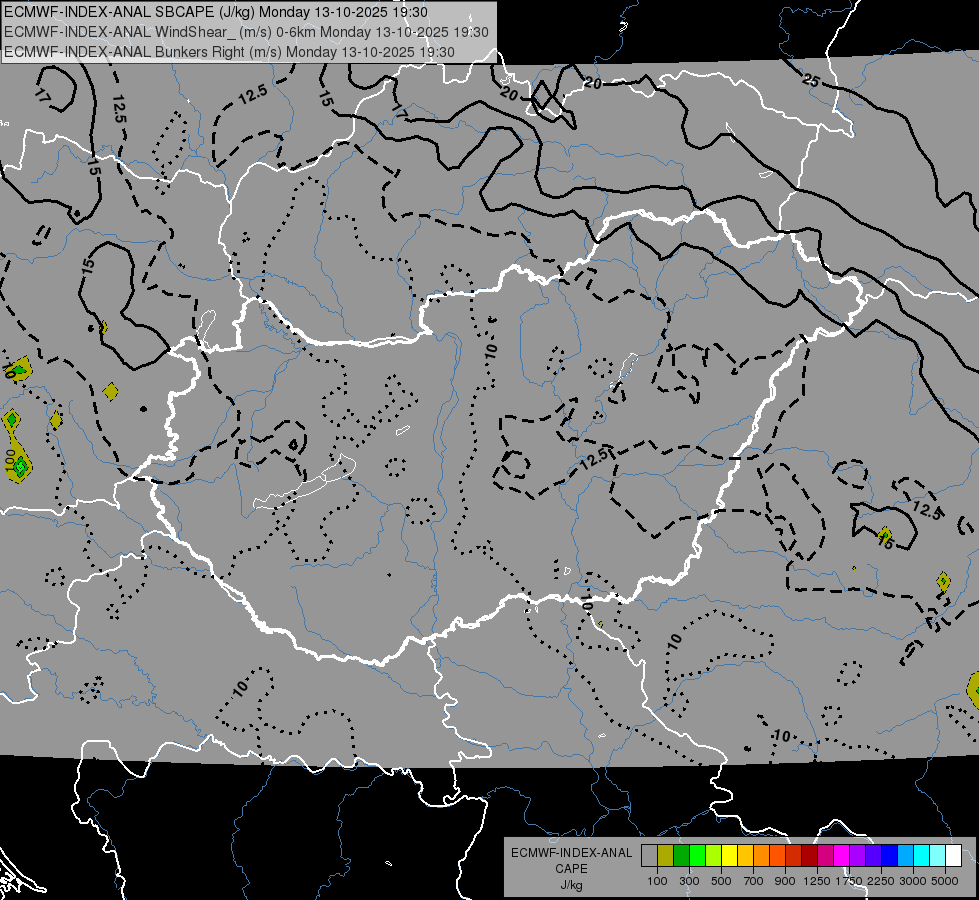Viewport: 979px width, 900px height.
Task: Click the 12.5 contour label inside Hungary
Action: pos(594,458)
